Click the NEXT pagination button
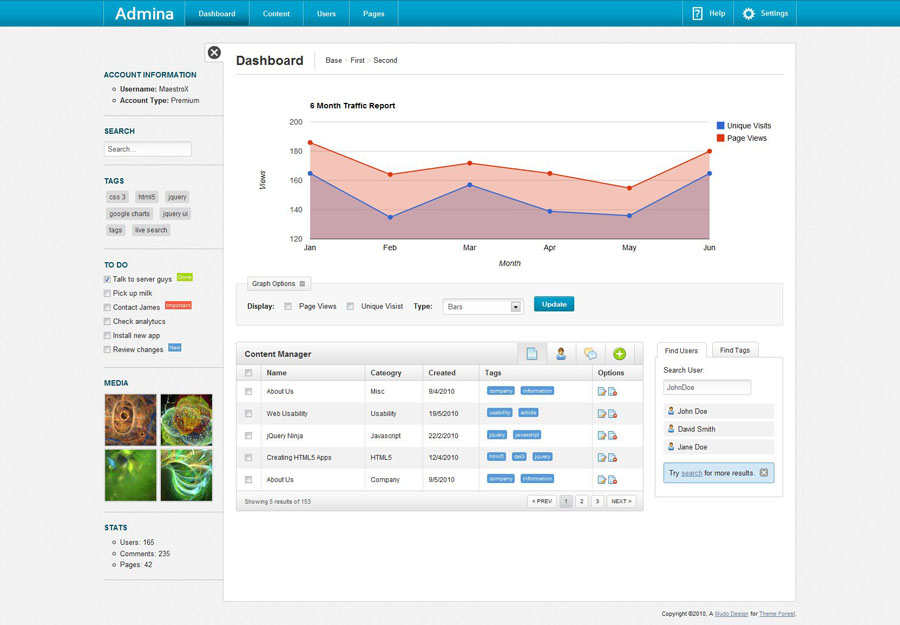 [x=621, y=501]
